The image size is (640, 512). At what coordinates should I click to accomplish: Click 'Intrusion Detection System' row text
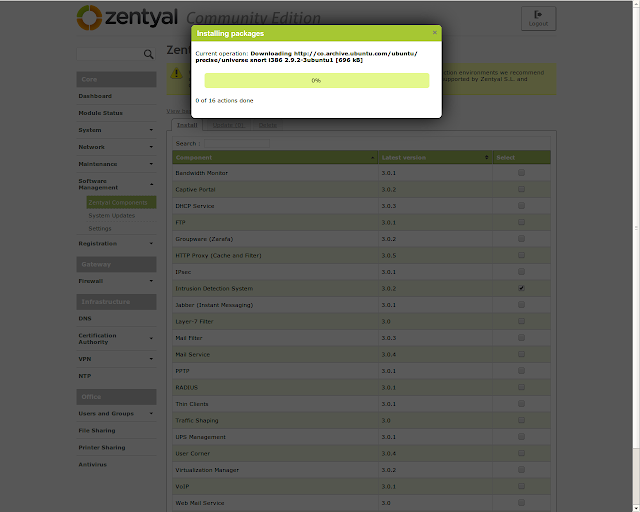click(214, 289)
